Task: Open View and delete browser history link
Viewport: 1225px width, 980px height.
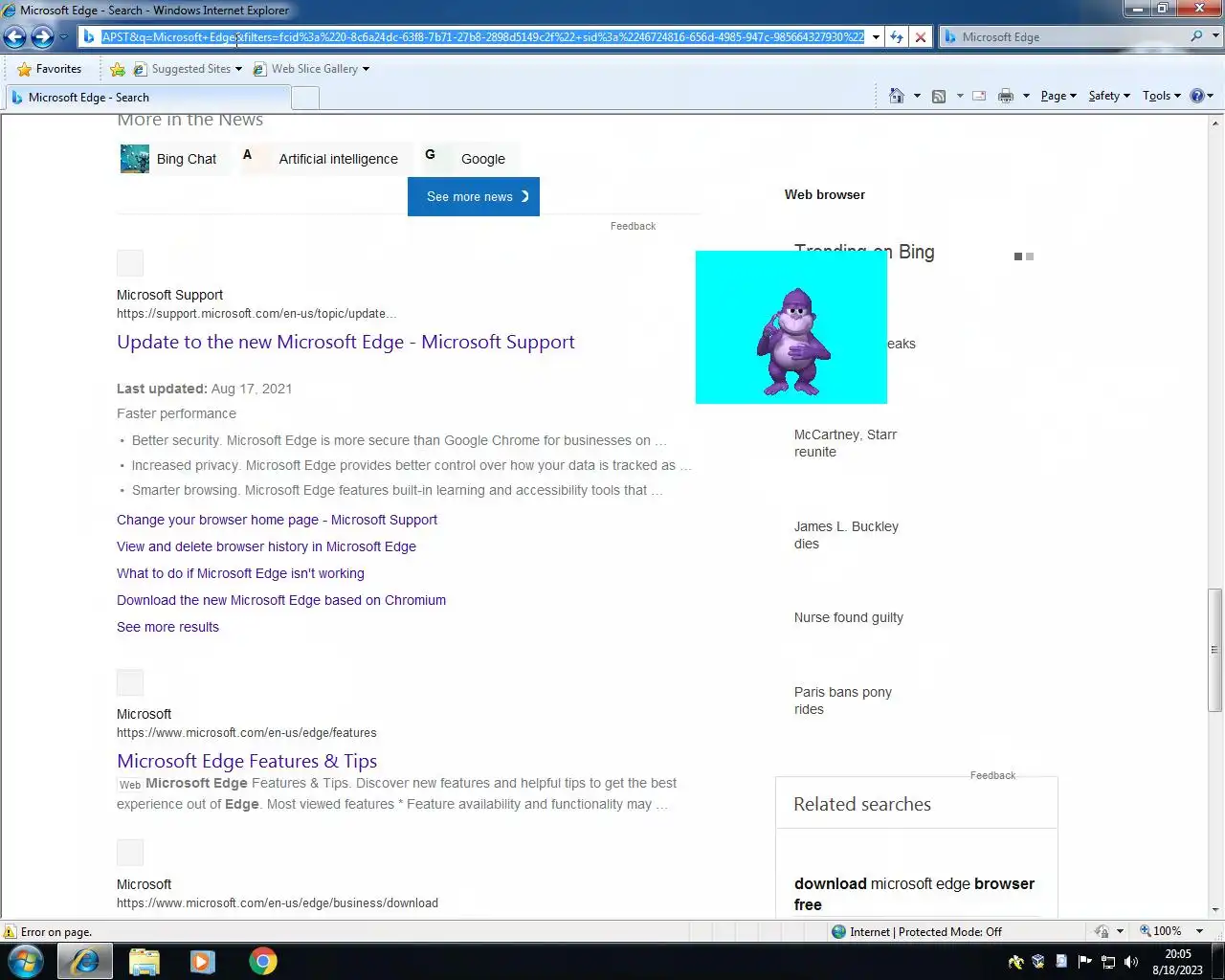Action: pyautogui.click(x=266, y=546)
